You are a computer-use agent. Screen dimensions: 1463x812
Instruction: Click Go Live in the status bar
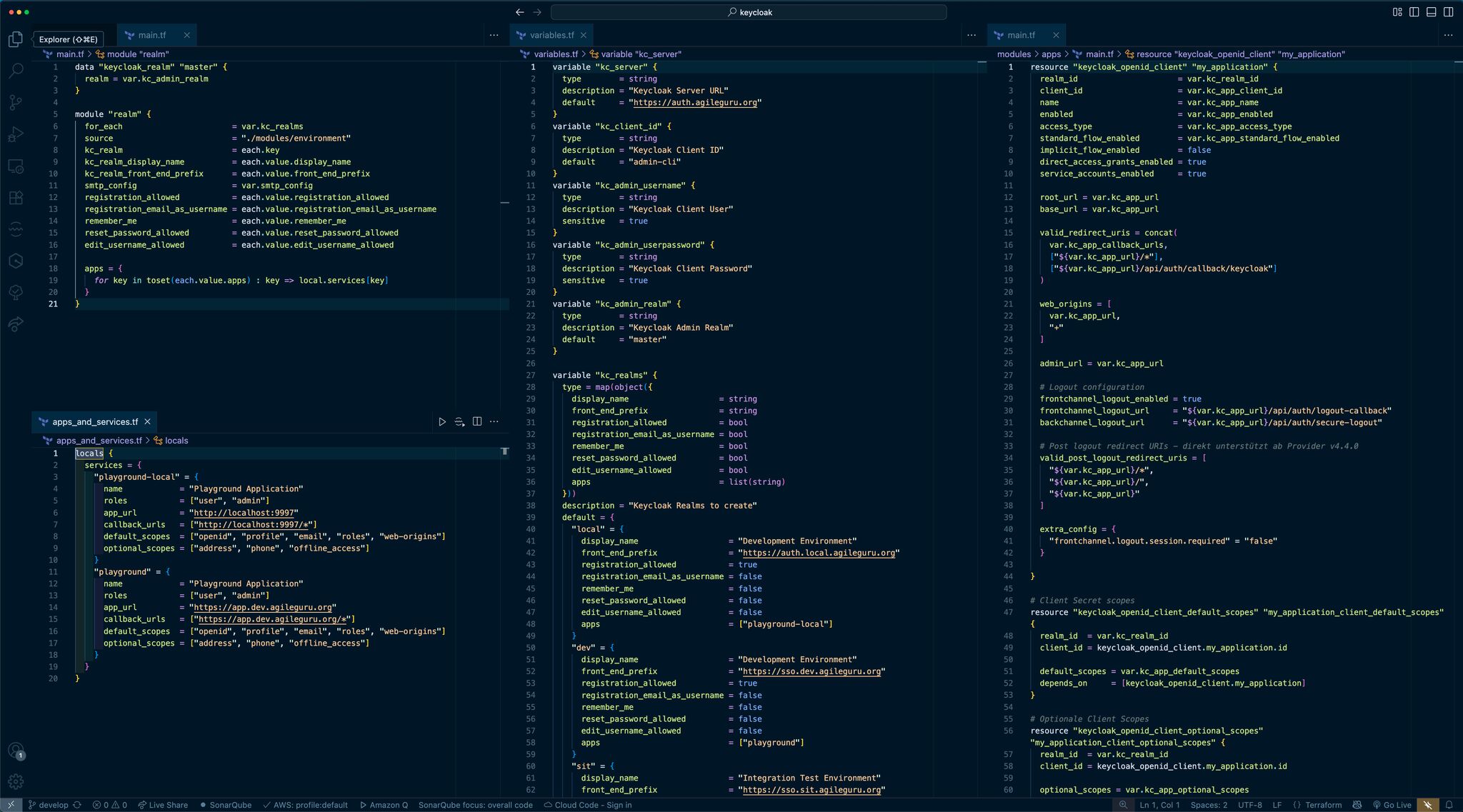pos(1392,805)
